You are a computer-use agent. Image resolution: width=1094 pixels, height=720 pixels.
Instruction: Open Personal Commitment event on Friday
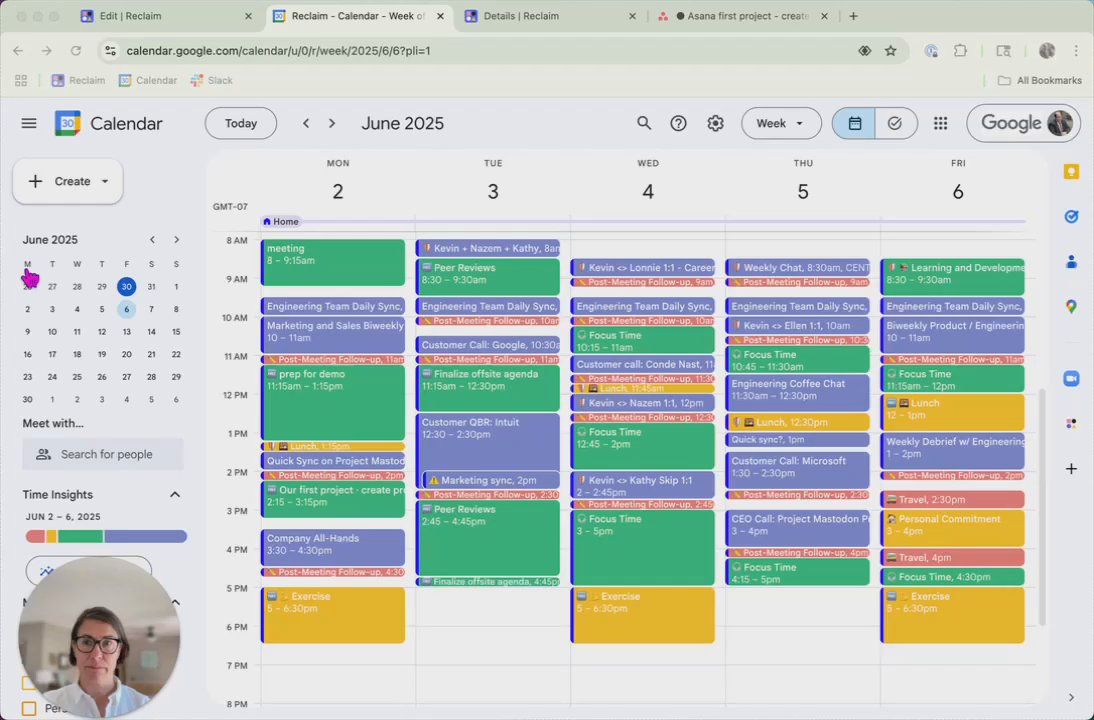pos(952,528)
